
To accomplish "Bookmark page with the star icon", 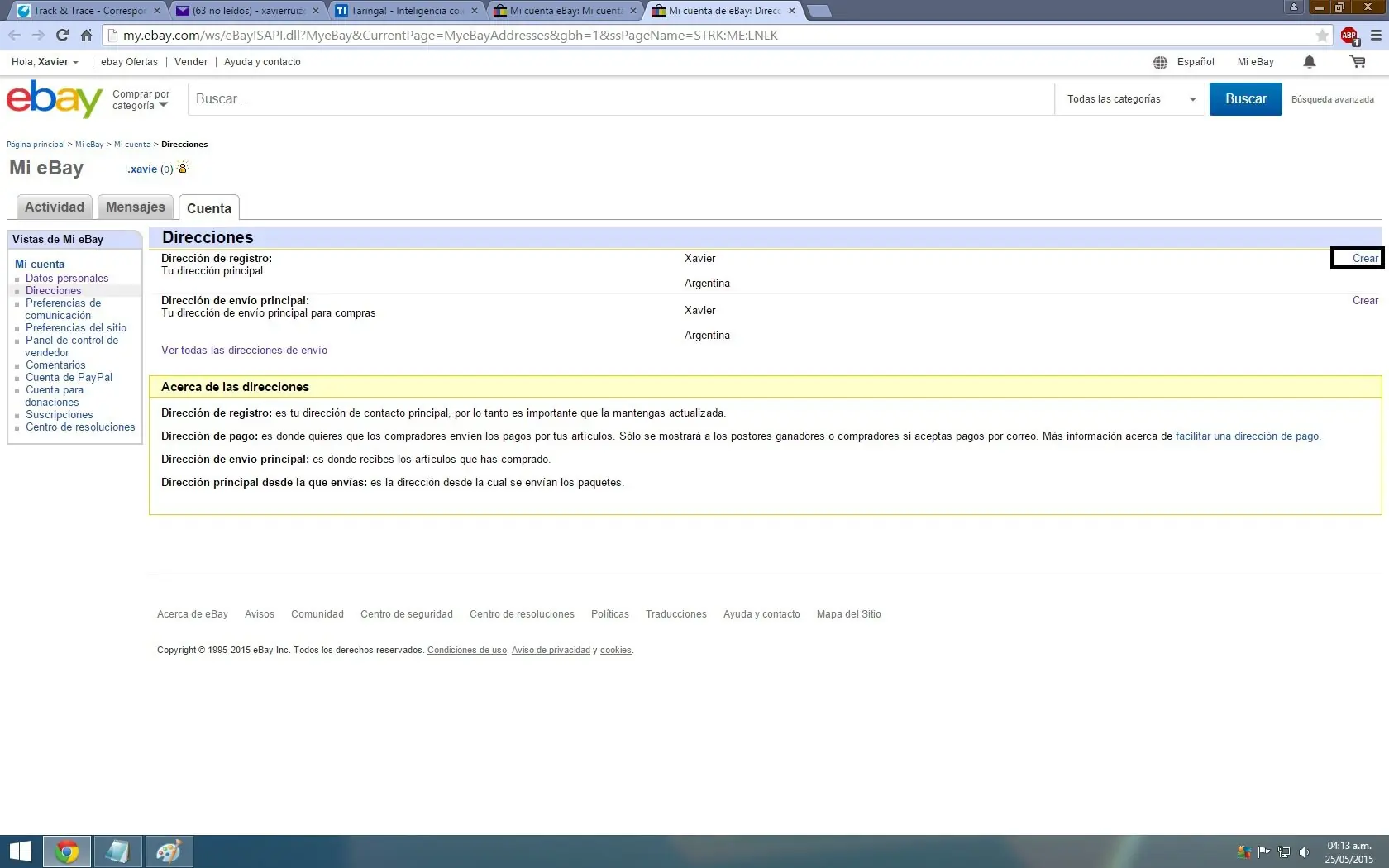I will pos(1322,36).
